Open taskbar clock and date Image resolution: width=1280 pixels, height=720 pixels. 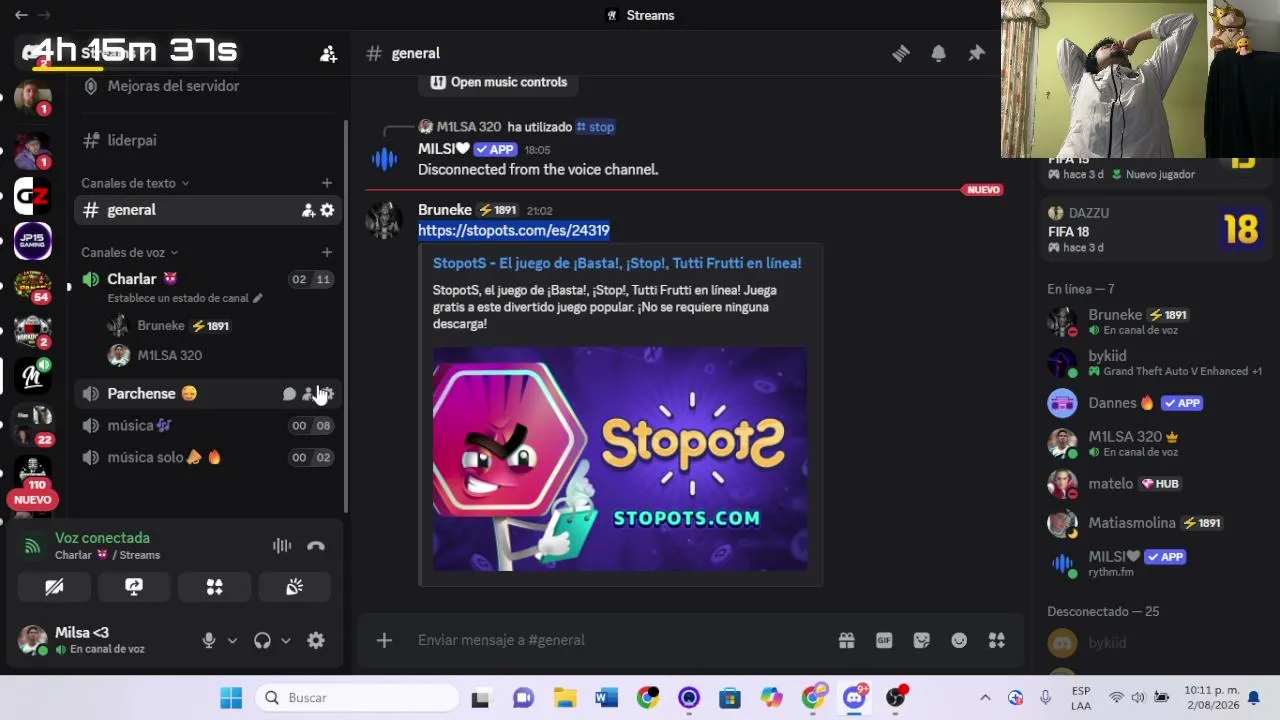(x=1210, y=698)
